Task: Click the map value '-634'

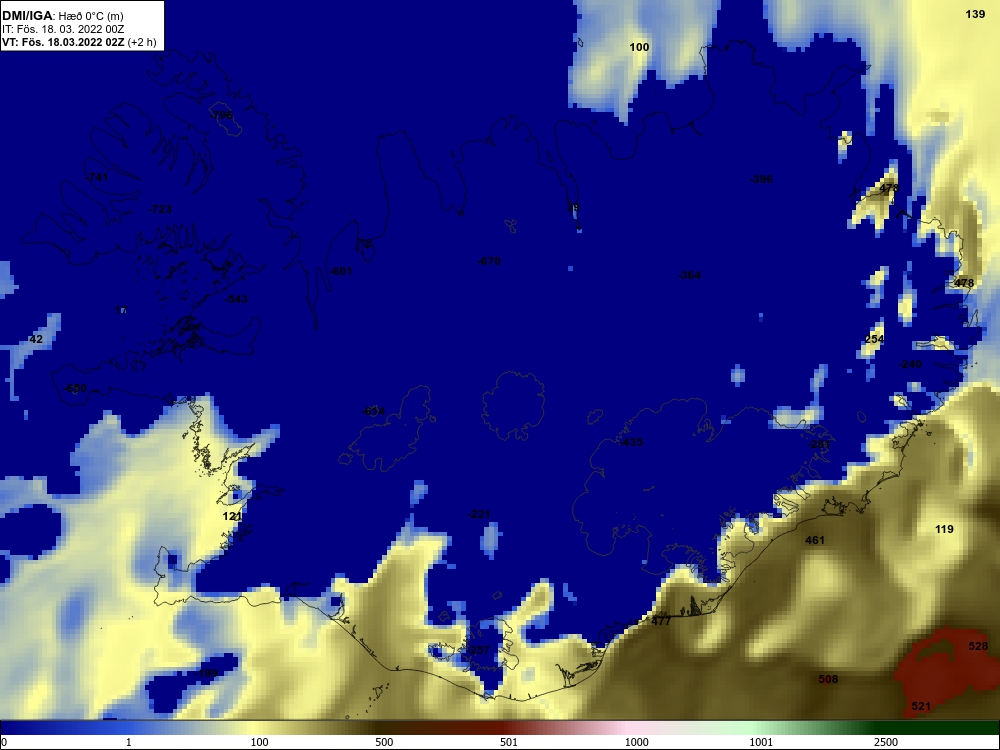Action: (x=373, y=412)
